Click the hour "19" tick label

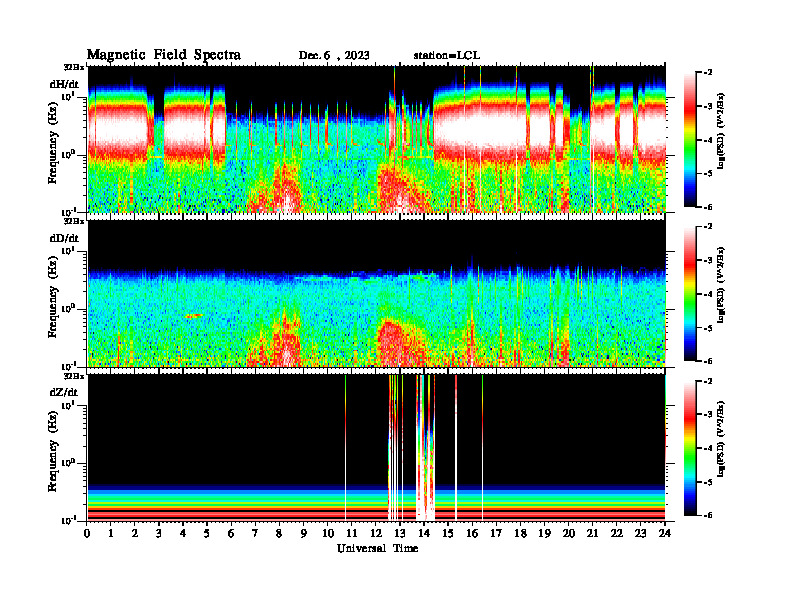[x=544, y=534]
